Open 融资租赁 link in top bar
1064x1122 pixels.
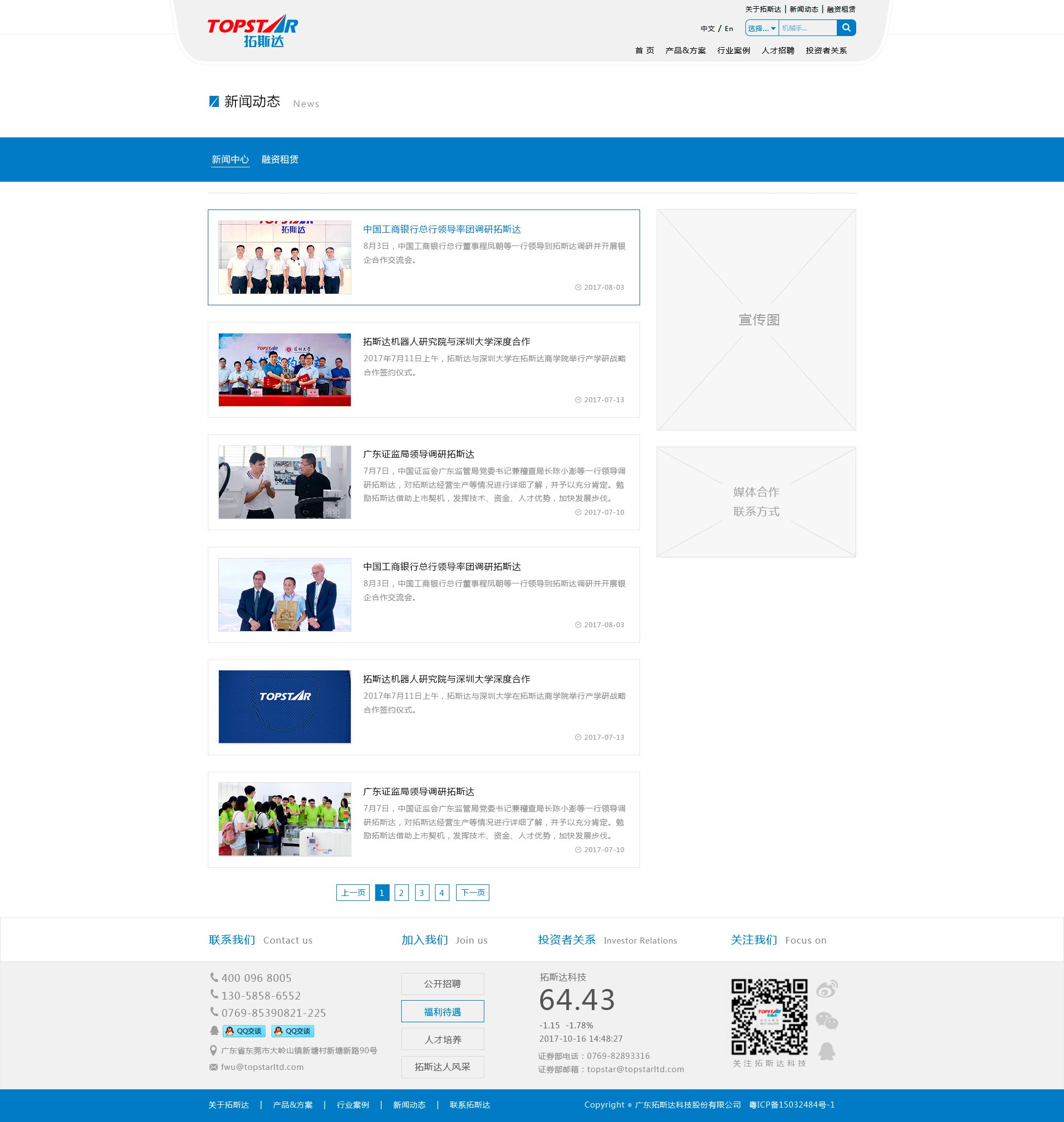(841, 9)
